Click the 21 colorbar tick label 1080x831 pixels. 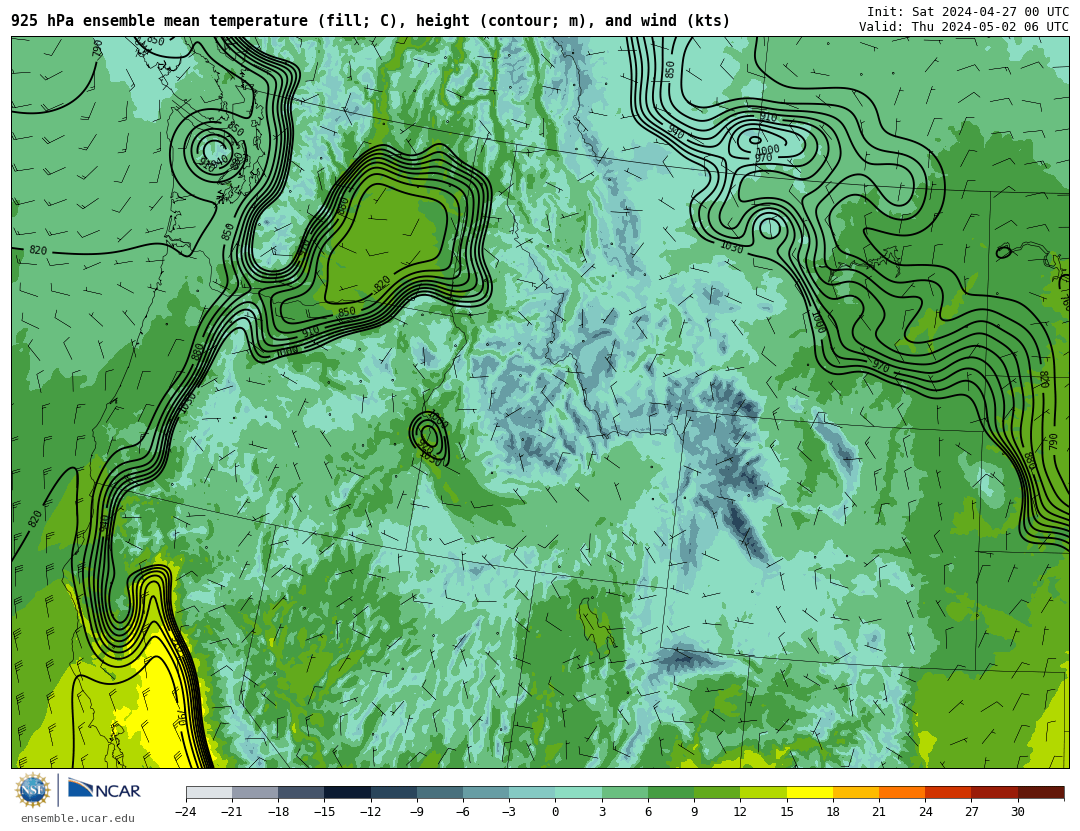[879, 812]
